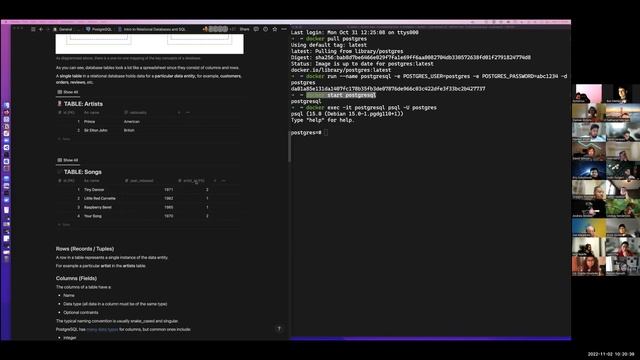Image resolution: width=640 pixels, height=360 pixels.
Task: Open the PostgreSQL breadcrumb page
Action: [99, 29]
